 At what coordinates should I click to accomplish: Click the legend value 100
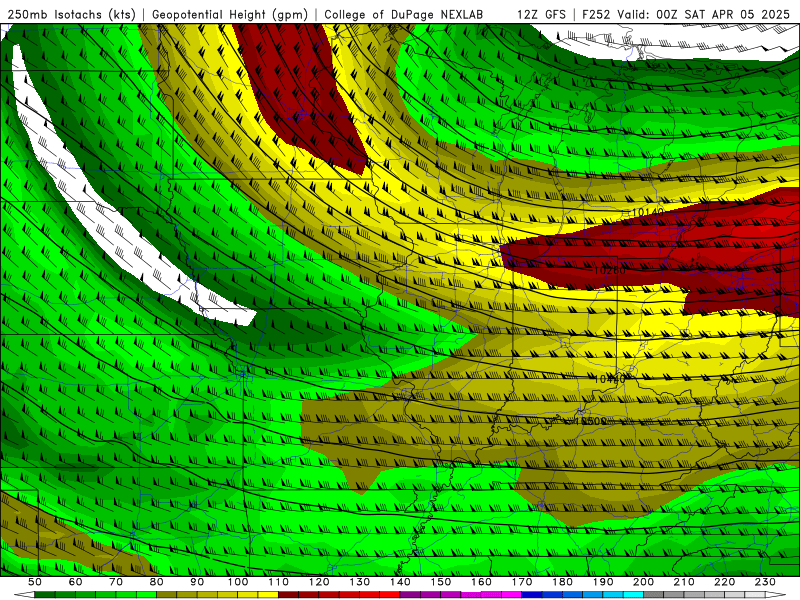tap(237, 582)
